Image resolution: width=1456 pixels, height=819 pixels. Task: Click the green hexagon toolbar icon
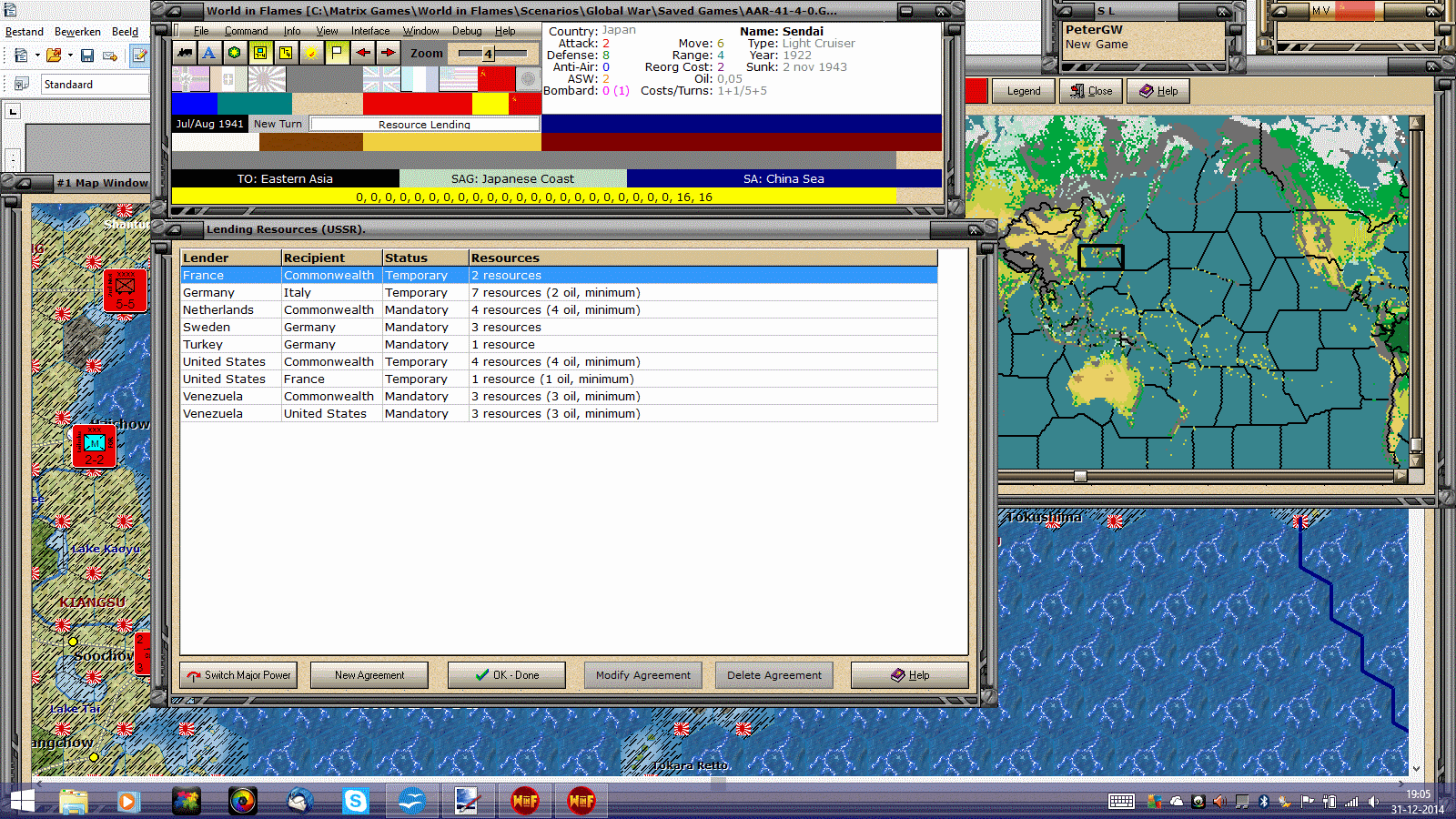pos(235,53)
